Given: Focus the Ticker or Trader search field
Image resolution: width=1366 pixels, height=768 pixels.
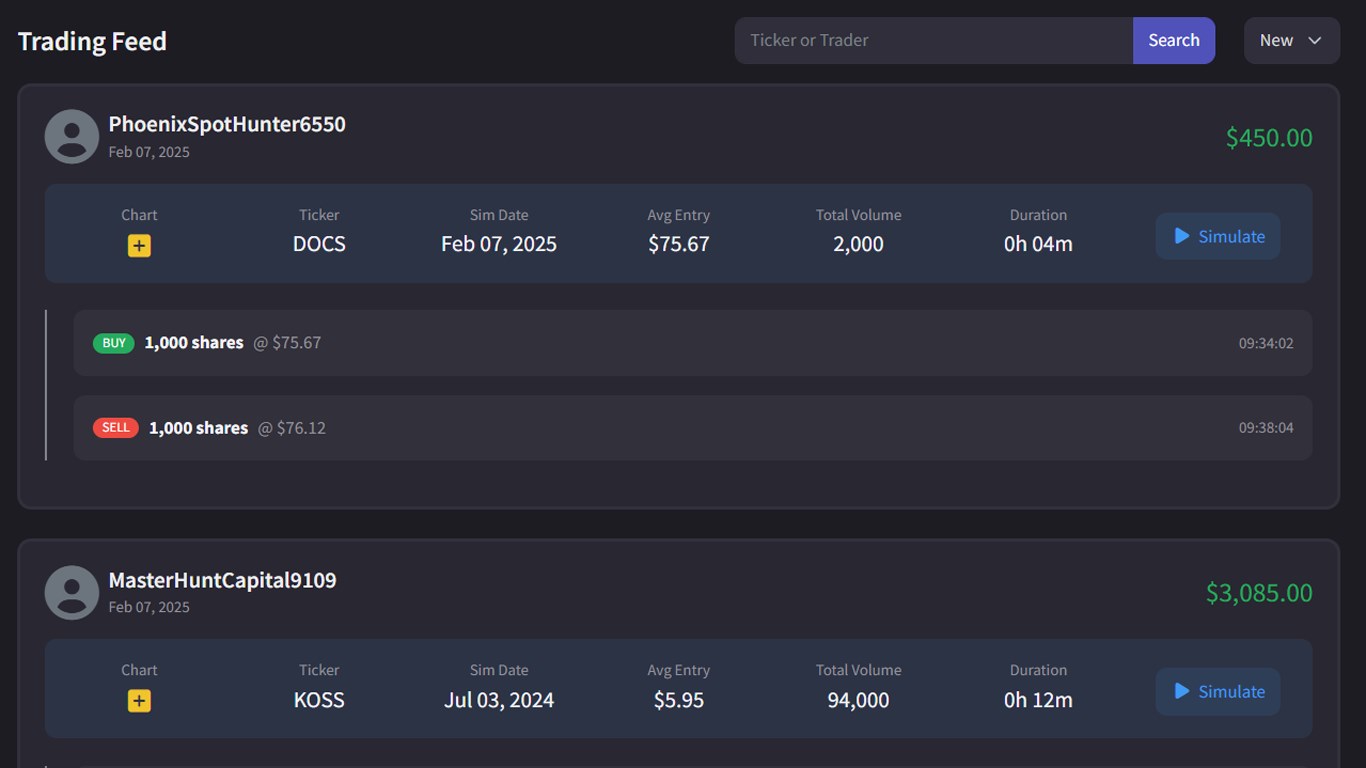Looking at the screenshot, I should coord(933,40).
